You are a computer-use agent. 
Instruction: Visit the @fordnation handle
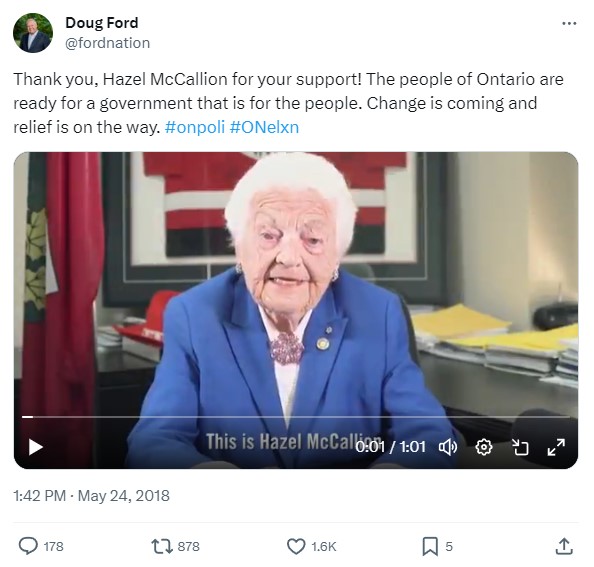108,43
